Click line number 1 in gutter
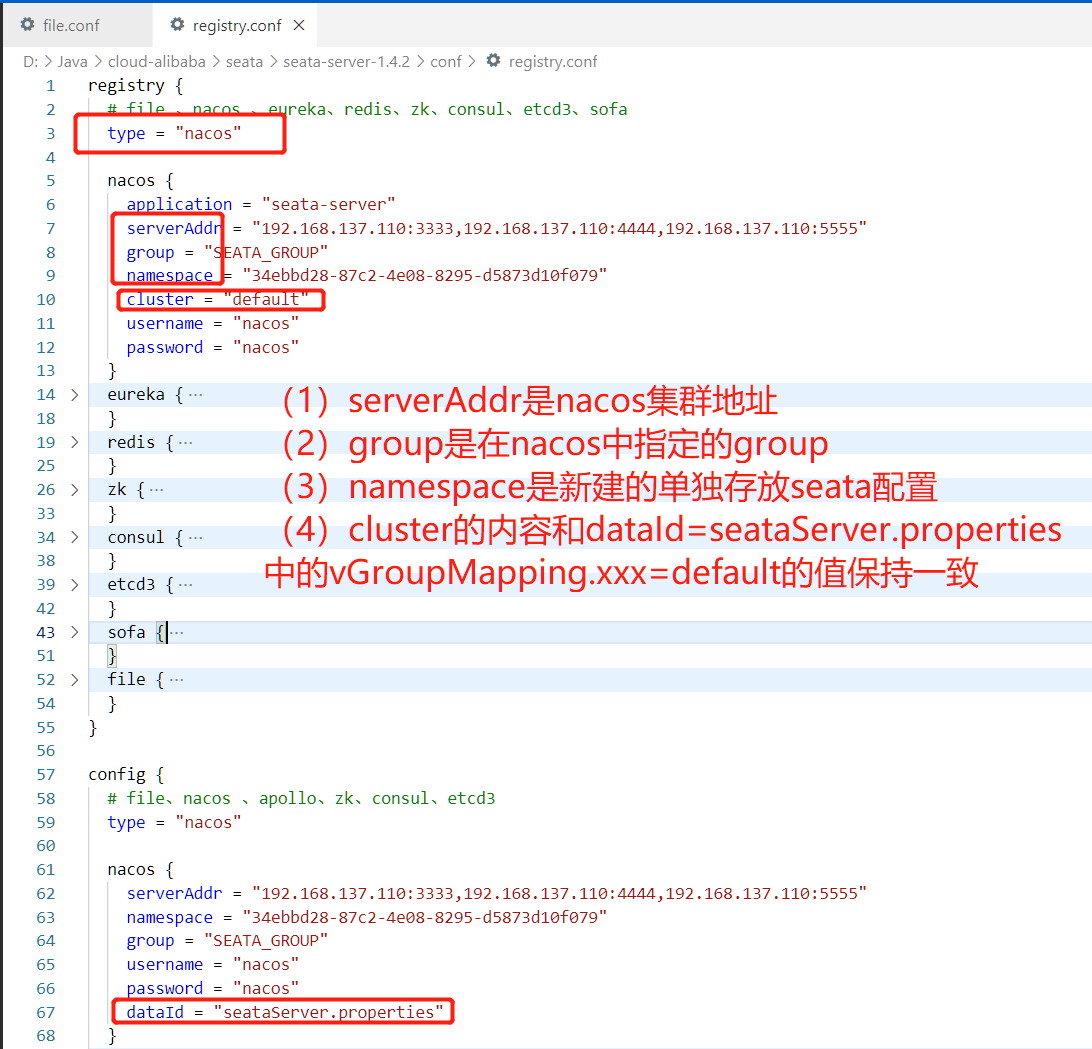1092x1049 pixels. tap(50, 86)
